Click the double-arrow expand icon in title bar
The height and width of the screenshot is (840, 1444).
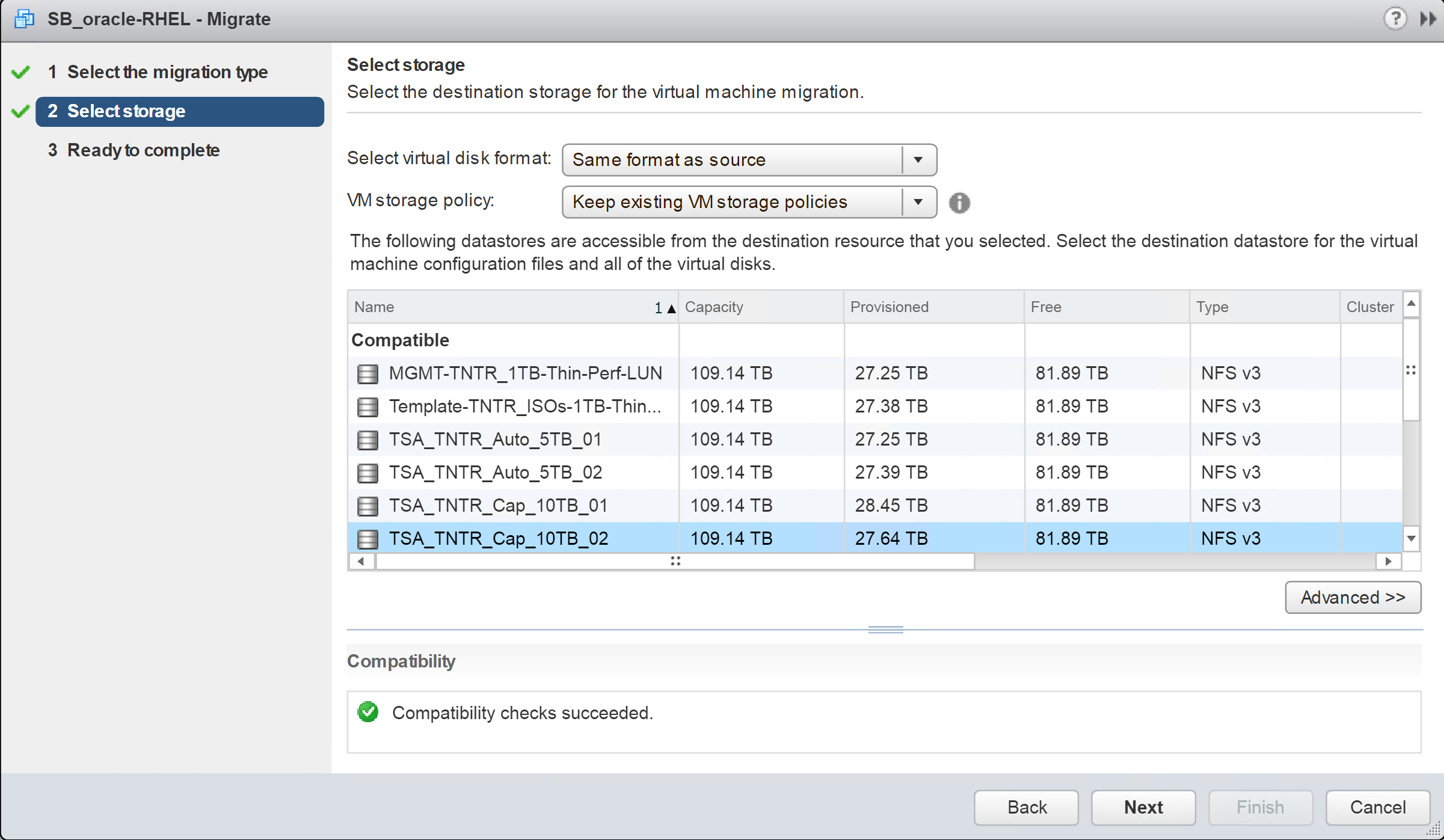coord(1428,19)
